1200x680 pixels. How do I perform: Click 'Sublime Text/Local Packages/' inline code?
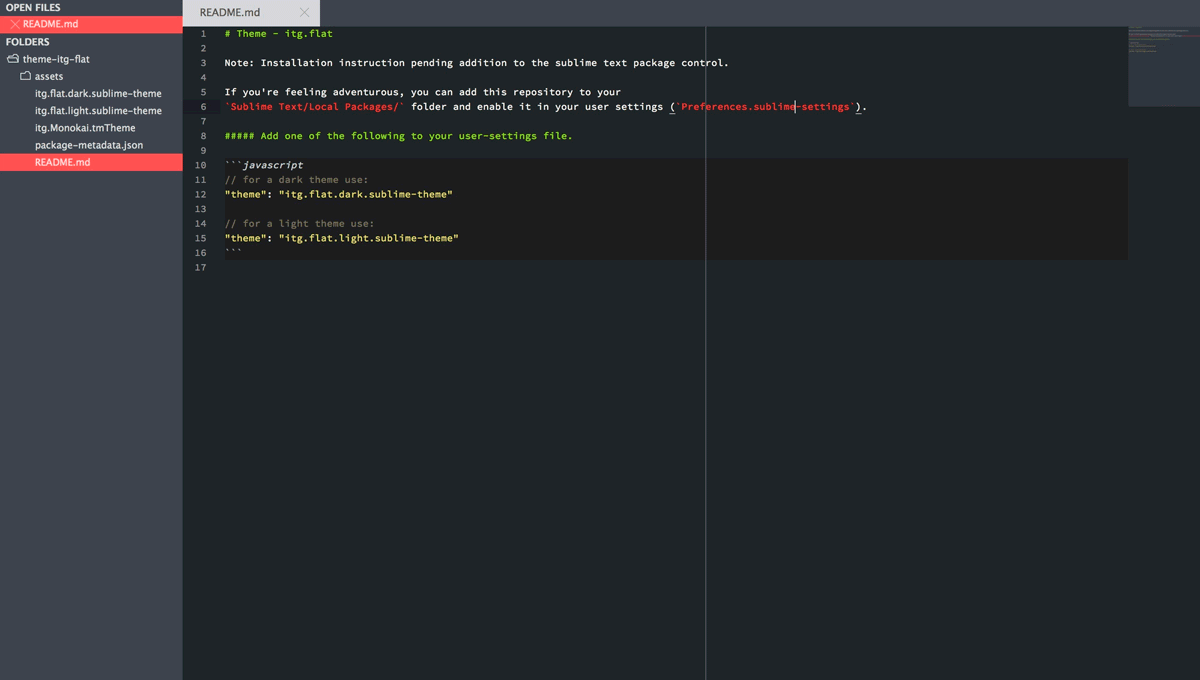point(315,106)
